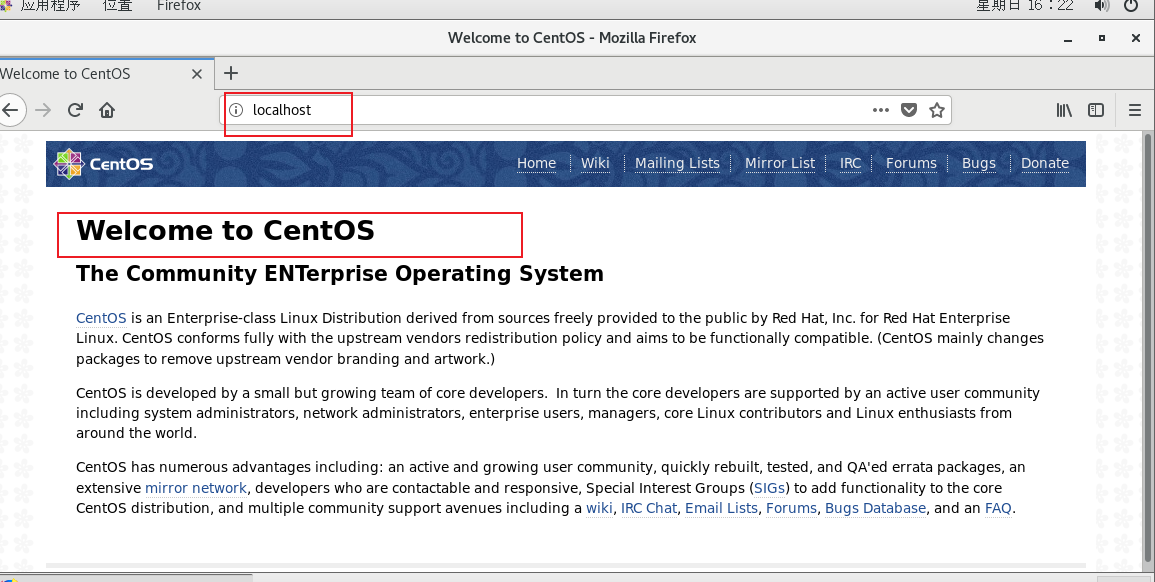This screenshot has width=1155, height=582.
Task: Open the system volume indicator
Action: pos(1101,6)
